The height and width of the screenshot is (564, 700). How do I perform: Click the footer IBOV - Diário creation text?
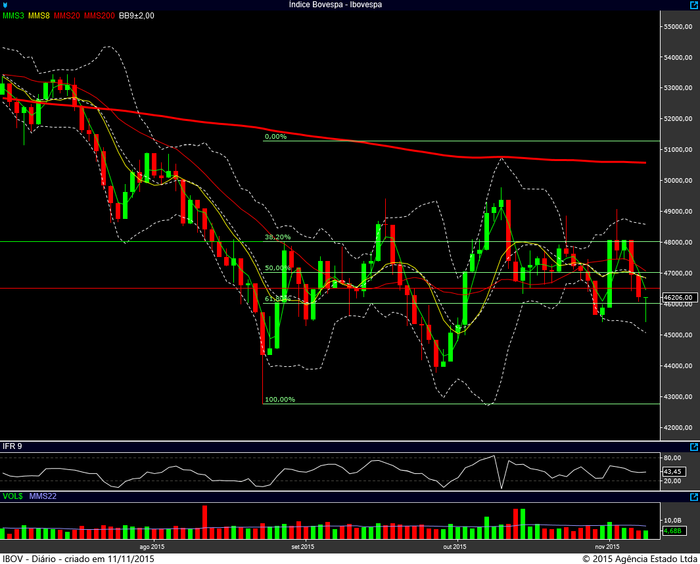click(x=79, y=559)
